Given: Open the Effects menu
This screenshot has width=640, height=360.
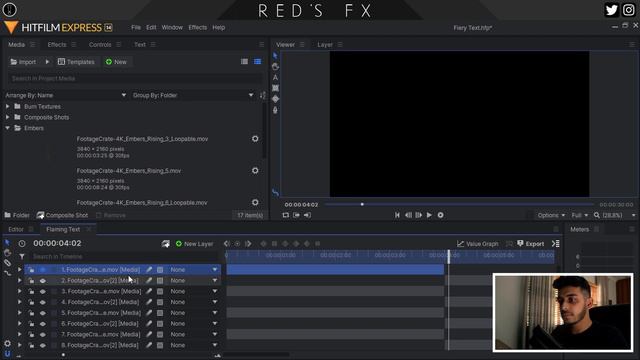Looking at the screenshot, I should pos(198,27).
